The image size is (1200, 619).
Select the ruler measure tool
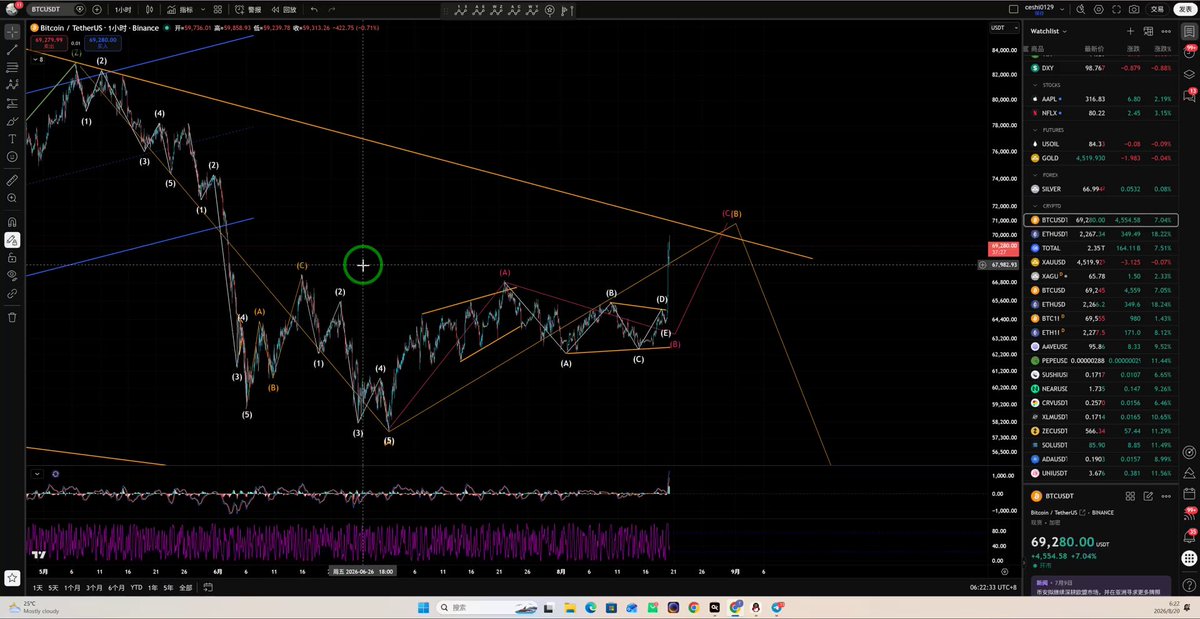coord(12,181)
